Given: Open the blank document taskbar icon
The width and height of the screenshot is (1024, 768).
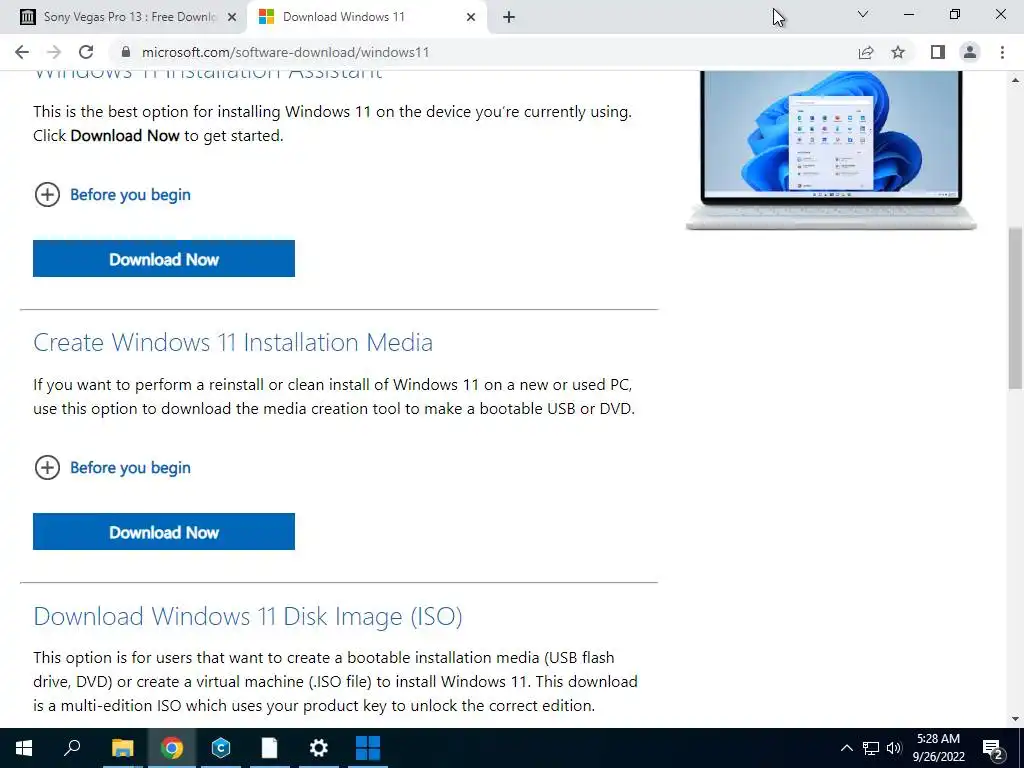Looking at the screenshot, I should click(270, 748).
